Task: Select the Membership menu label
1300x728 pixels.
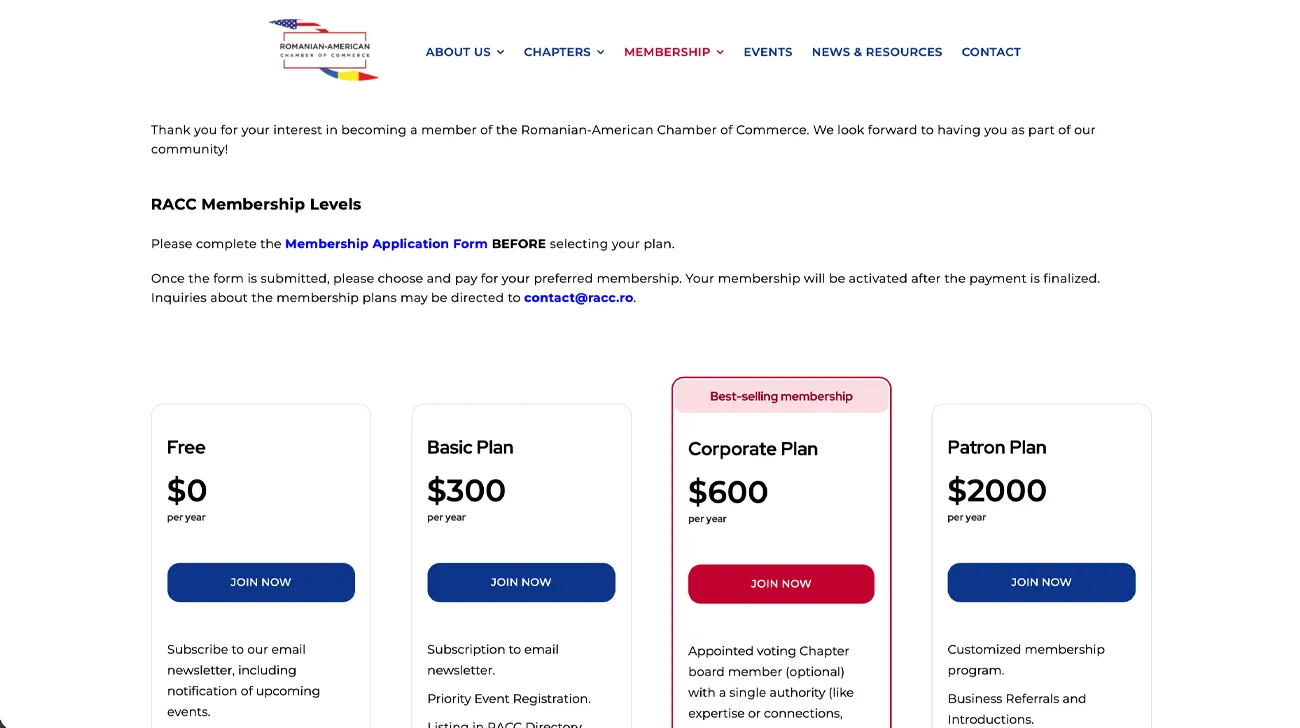Action: [x=666, y=52]
